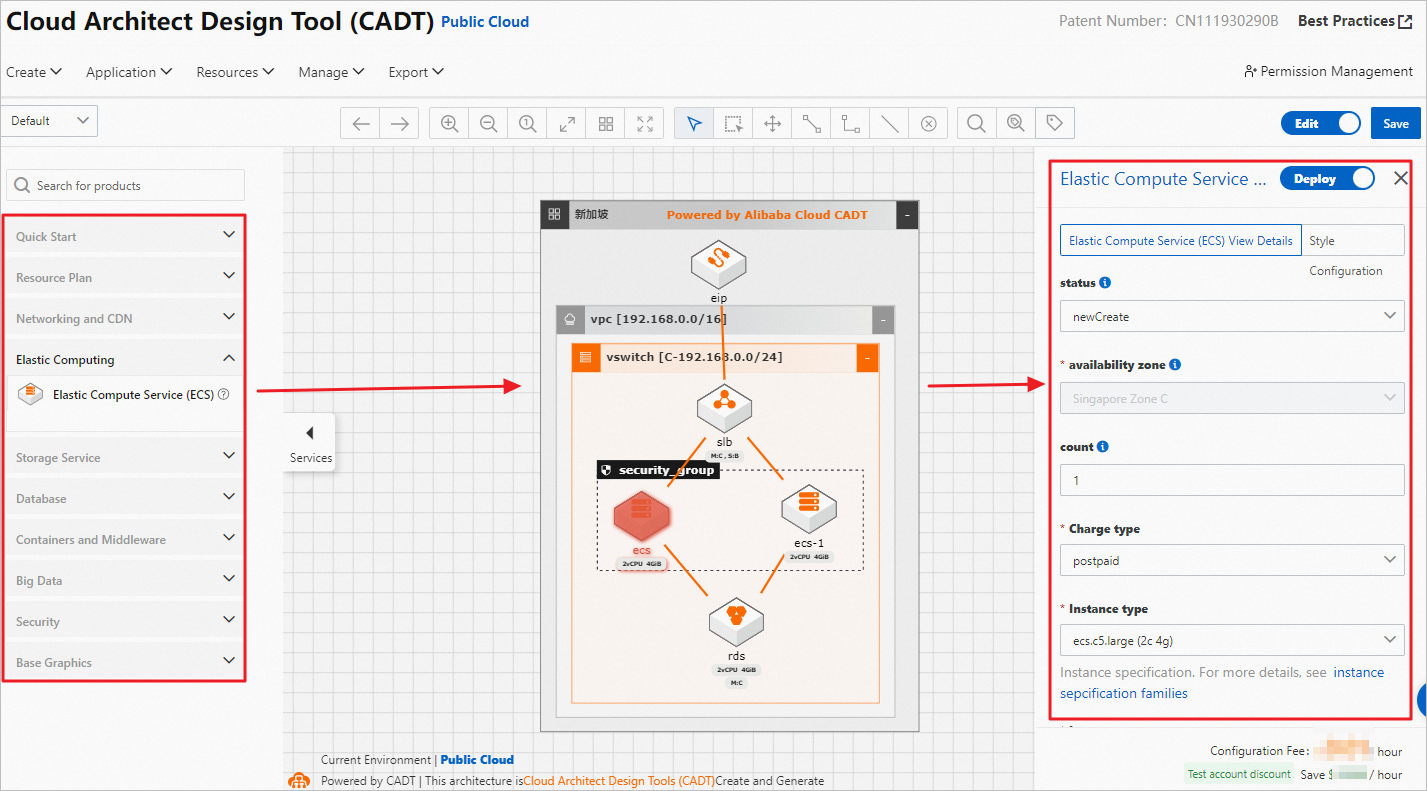
Task: Select the slb load balancer node
Action: click(724, 407)
